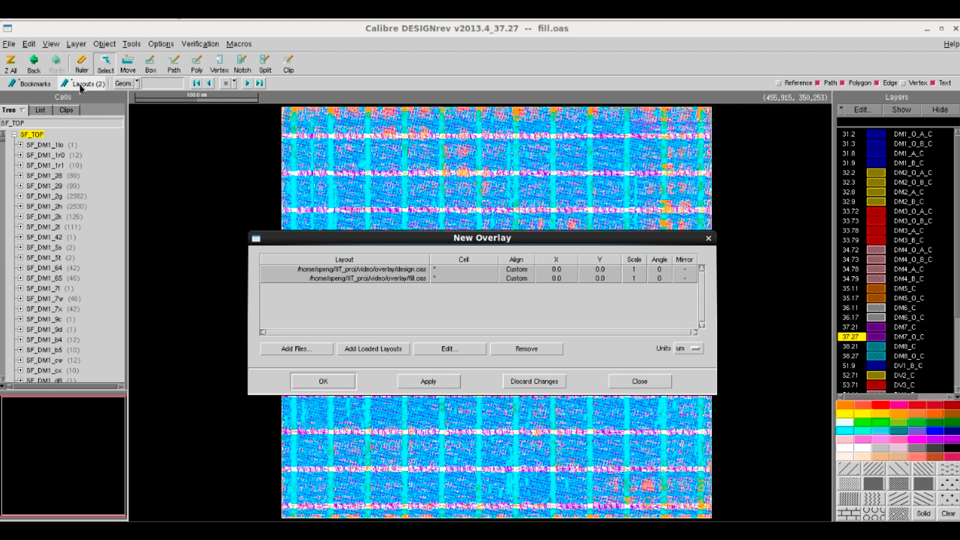
Task: Click the Discard Changes button
Action: point(534,381)
